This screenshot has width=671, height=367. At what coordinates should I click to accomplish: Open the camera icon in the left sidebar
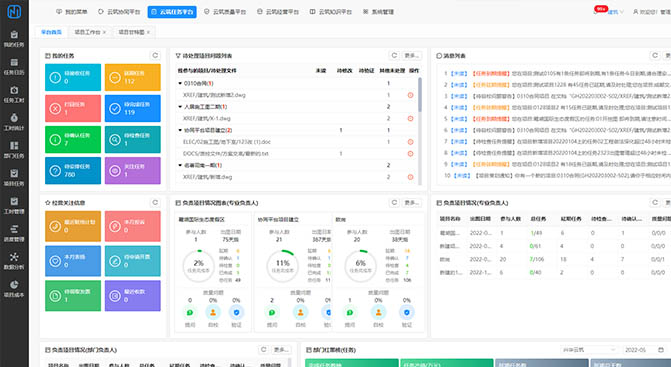point(14,90)
